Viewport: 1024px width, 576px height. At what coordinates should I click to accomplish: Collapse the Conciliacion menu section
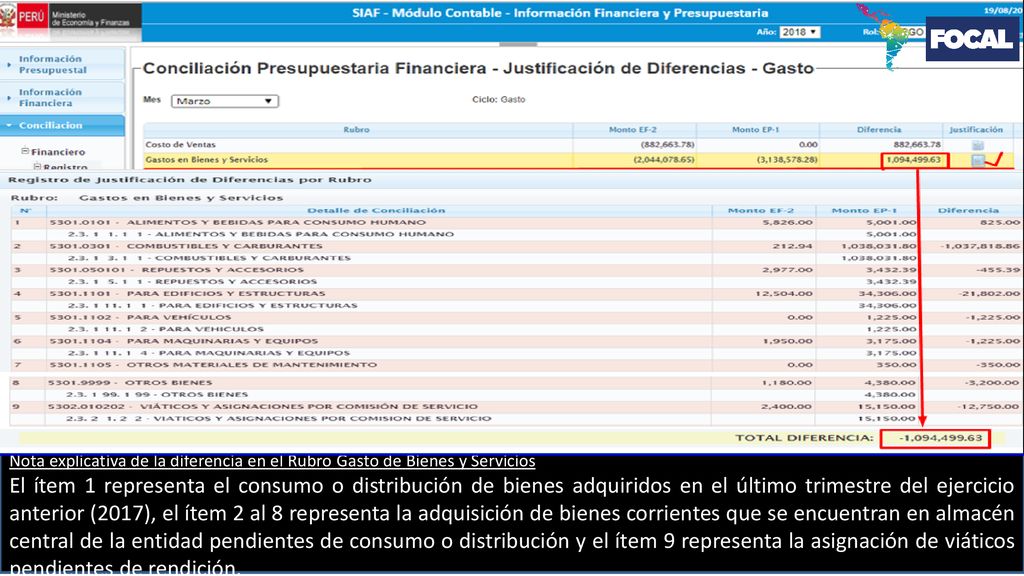(x=62, y=125)
